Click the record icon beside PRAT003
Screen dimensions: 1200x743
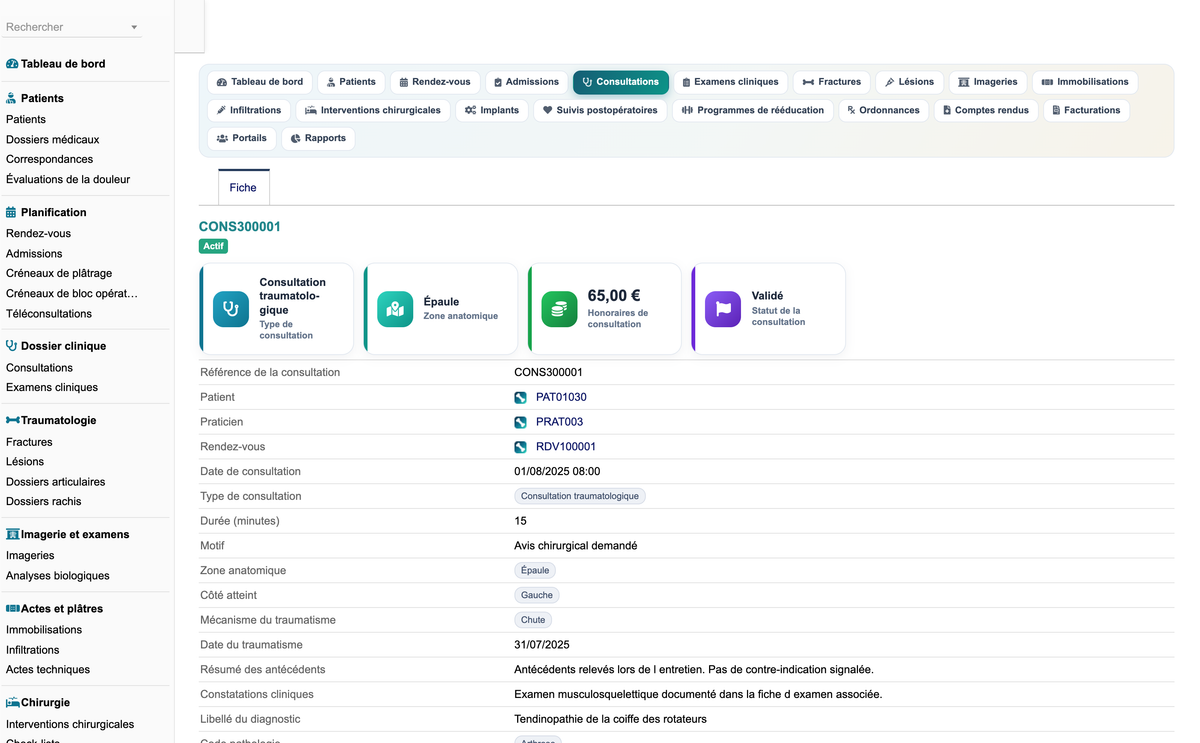521,422
